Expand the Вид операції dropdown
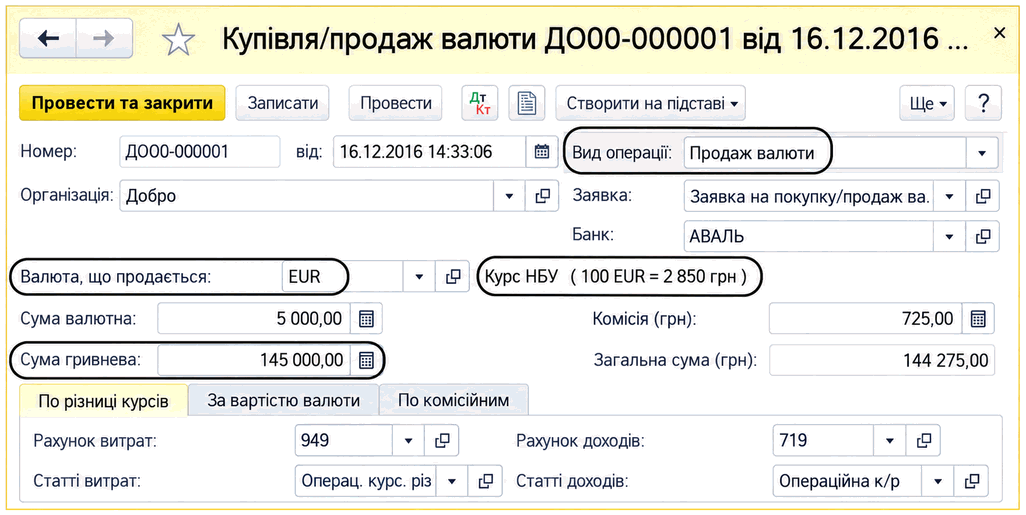 click(x=982, y=152)
